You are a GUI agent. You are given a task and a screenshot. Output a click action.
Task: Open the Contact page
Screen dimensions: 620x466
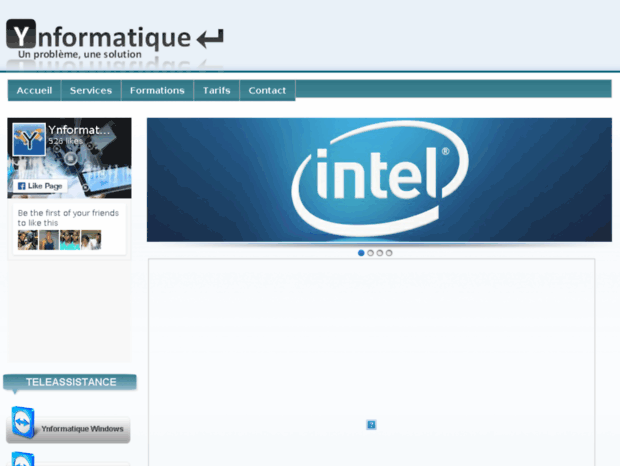[267, 91]
